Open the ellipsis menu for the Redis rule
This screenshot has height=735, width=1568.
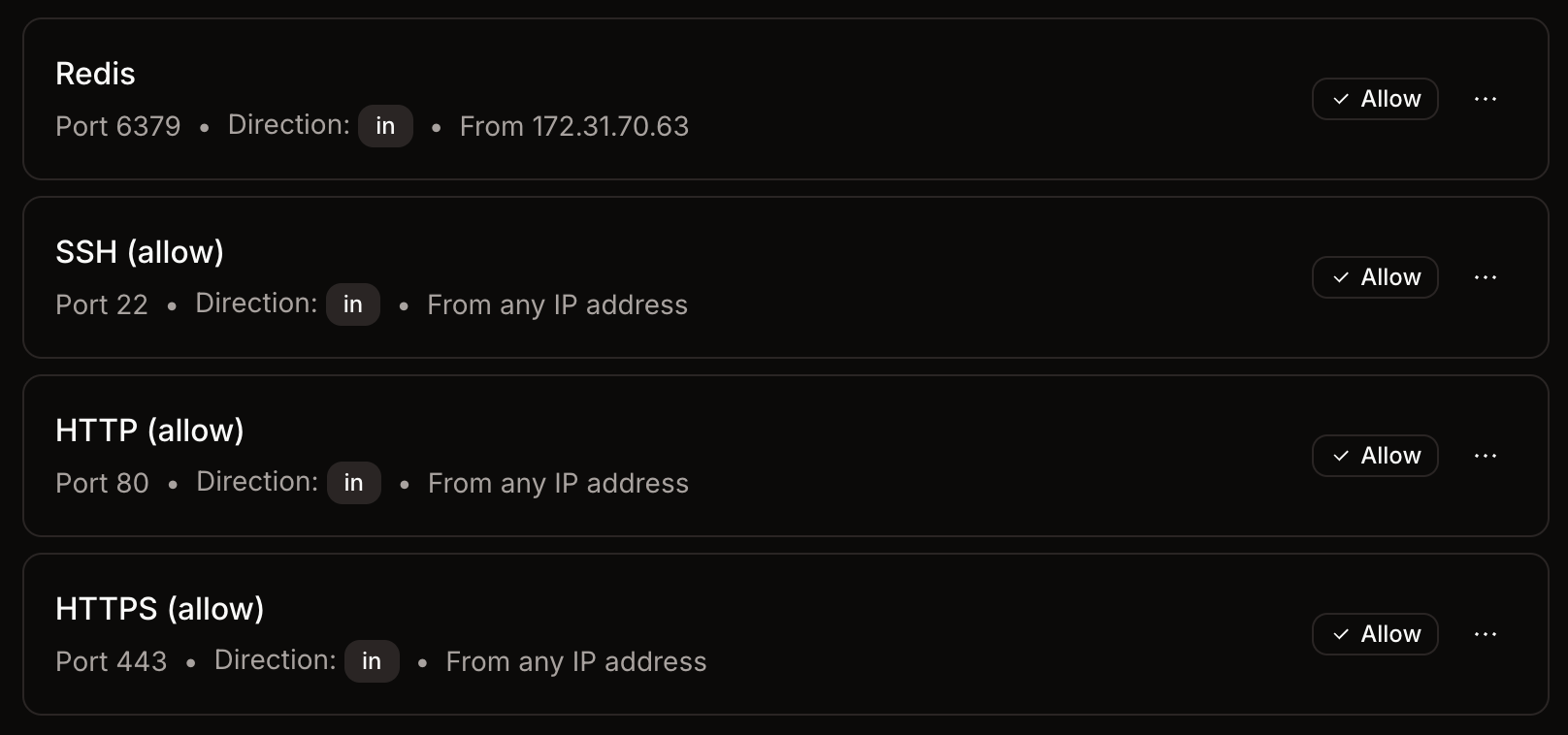[x=1486, y=99]
